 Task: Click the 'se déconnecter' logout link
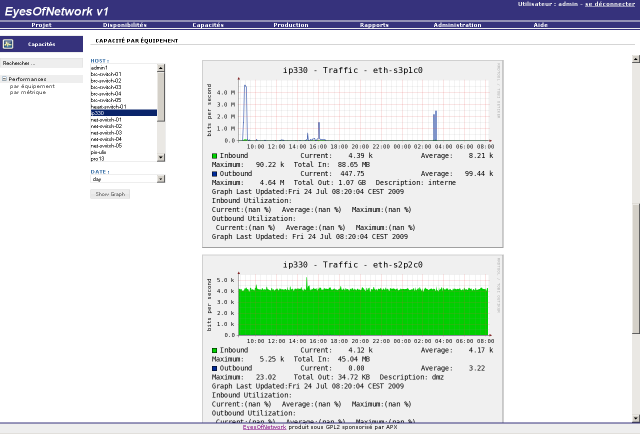click(x=610, y=4)
